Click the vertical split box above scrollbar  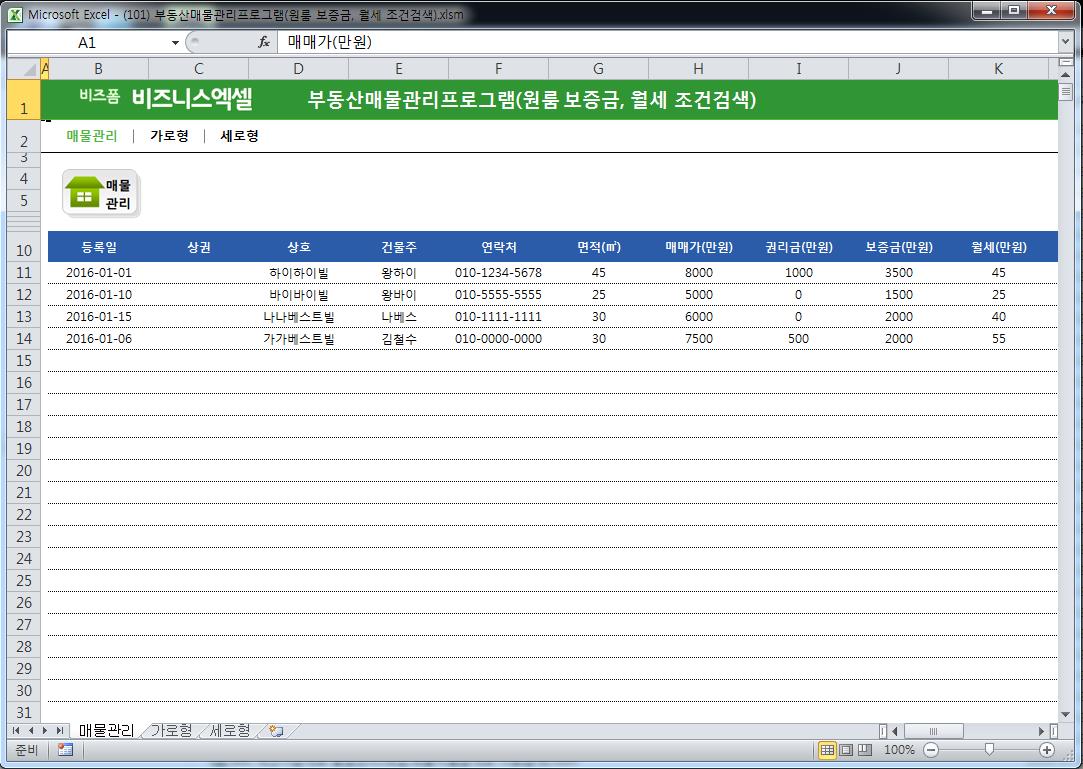point(1066,62)
